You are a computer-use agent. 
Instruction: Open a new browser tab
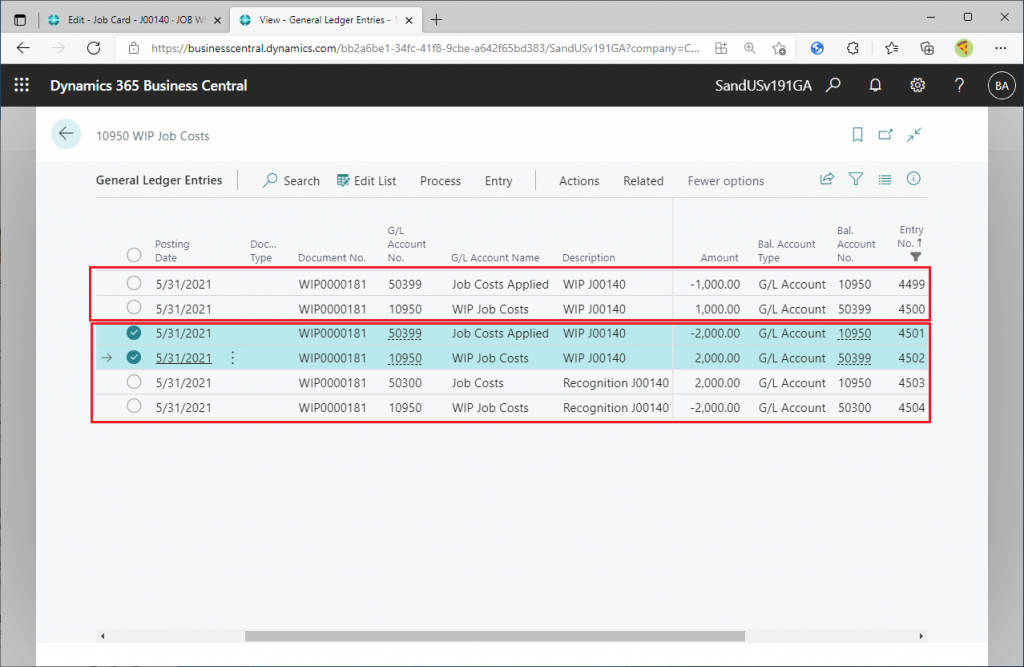coord(436,20)
